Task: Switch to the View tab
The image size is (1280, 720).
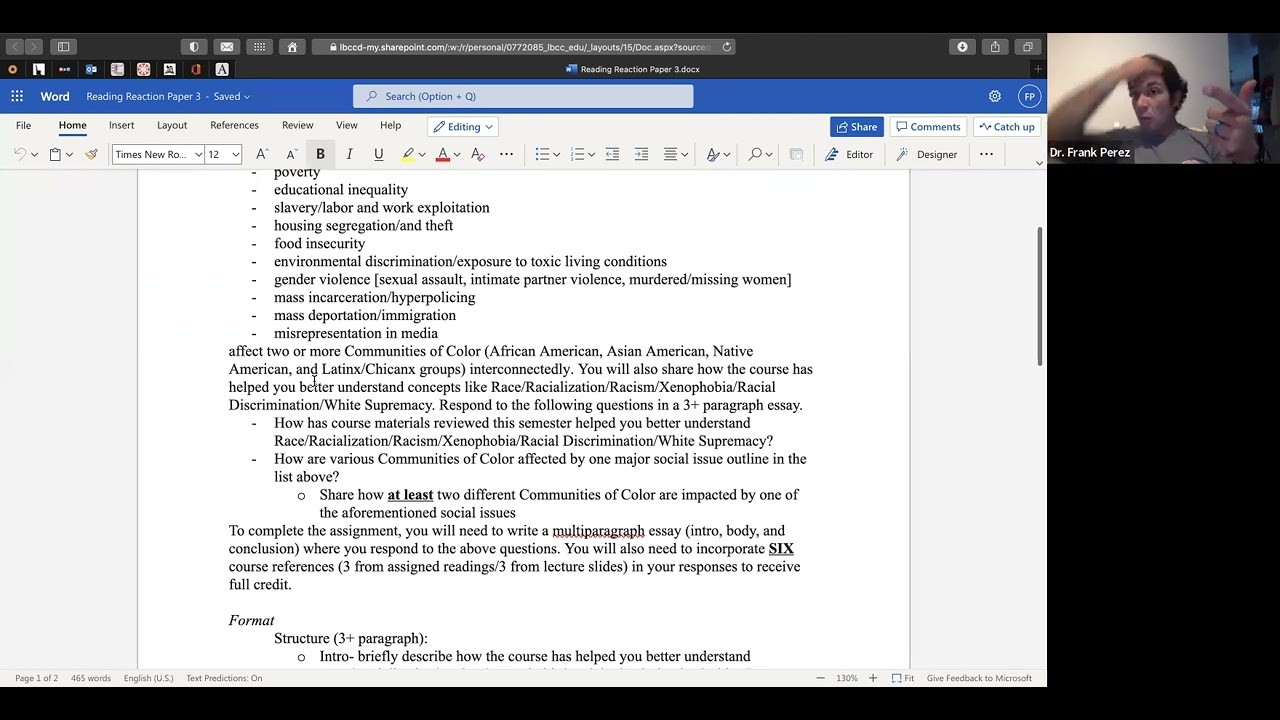Action: [347, 125]
